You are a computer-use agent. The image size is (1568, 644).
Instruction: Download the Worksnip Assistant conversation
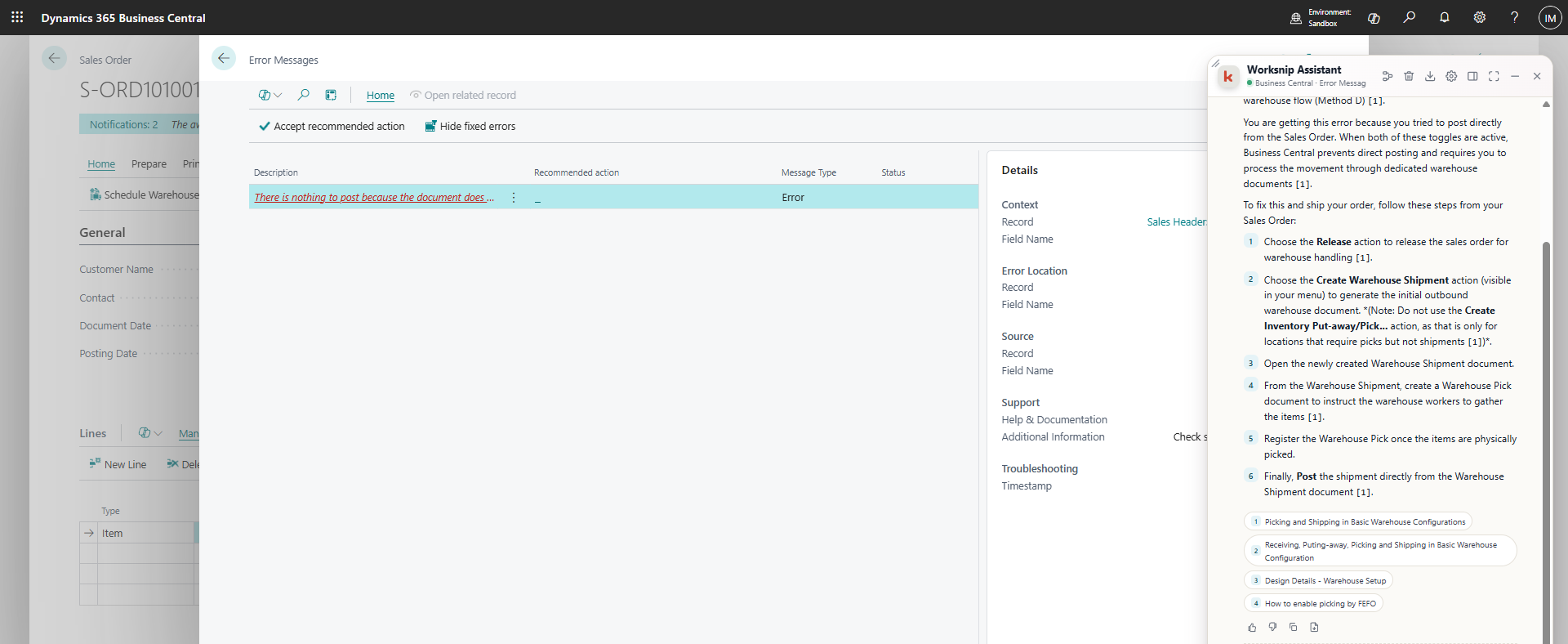pos(1430,76)
